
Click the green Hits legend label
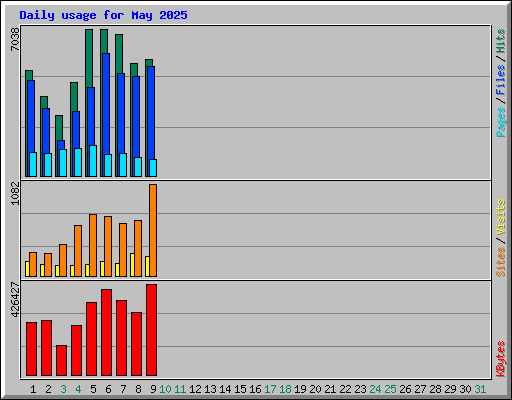coord(501,41)
